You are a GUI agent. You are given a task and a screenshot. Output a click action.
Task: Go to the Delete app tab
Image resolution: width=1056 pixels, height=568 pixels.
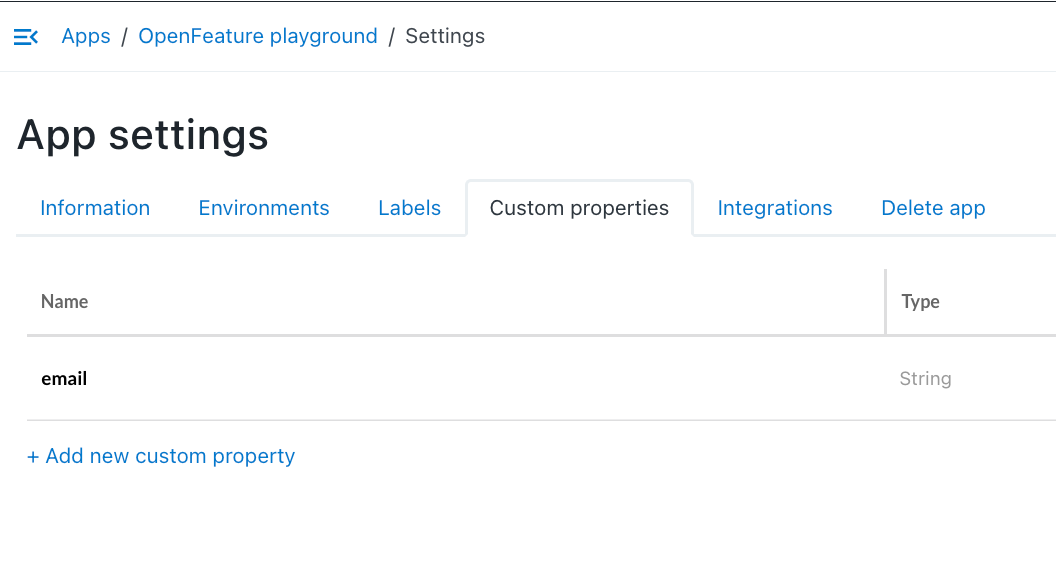pos(933,208)
